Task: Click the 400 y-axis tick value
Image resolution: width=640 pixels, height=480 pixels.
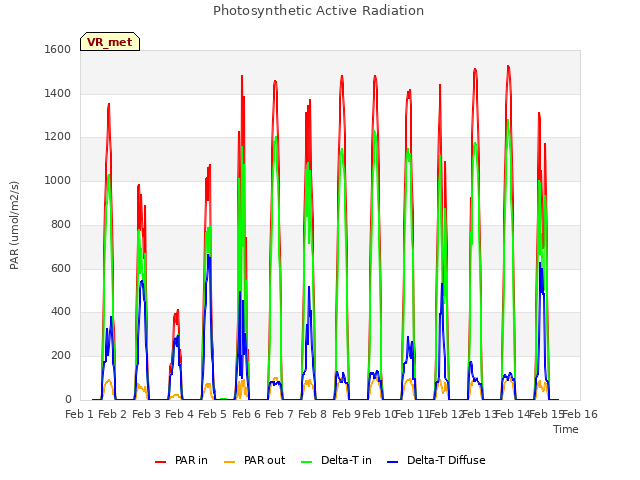Action: [x=61, y=312]
